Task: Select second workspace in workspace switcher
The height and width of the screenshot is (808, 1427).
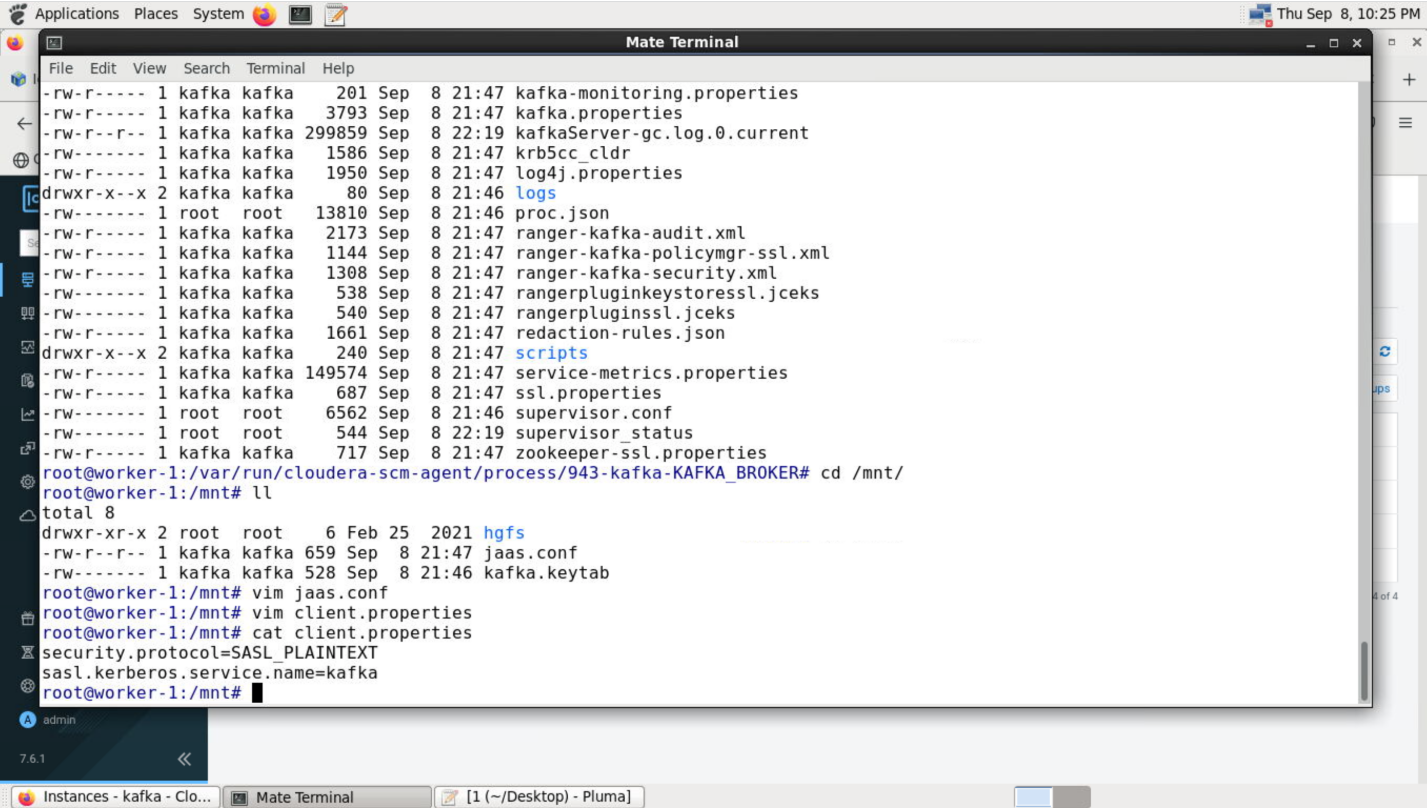Action: (1071, 797)
